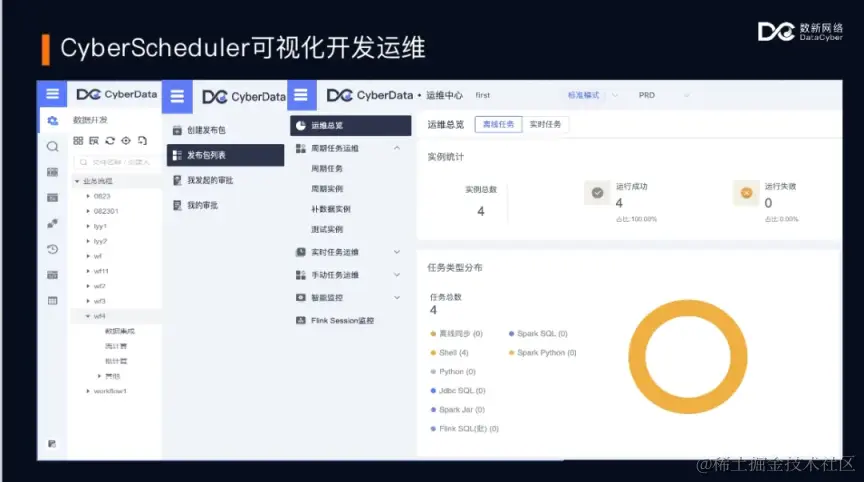Toggle the 离线同步 (0) legend entry
This screenshot has height=482, width=864.
[456, 333]
